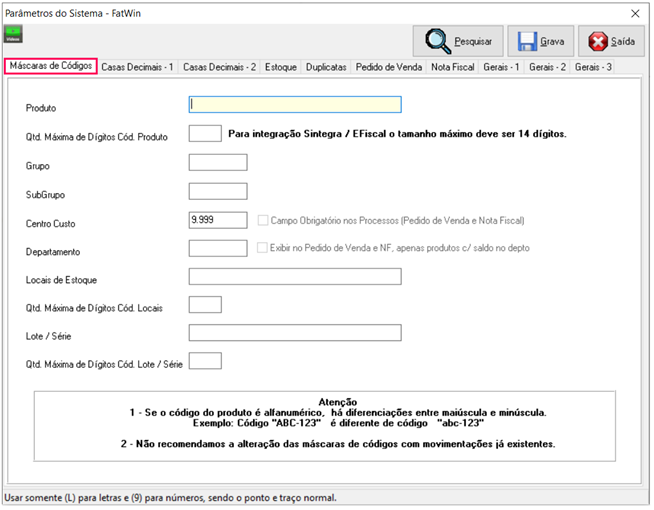Click the Lote / Série text field
Viewport: 654px width, 510px height.
(294, 333)
